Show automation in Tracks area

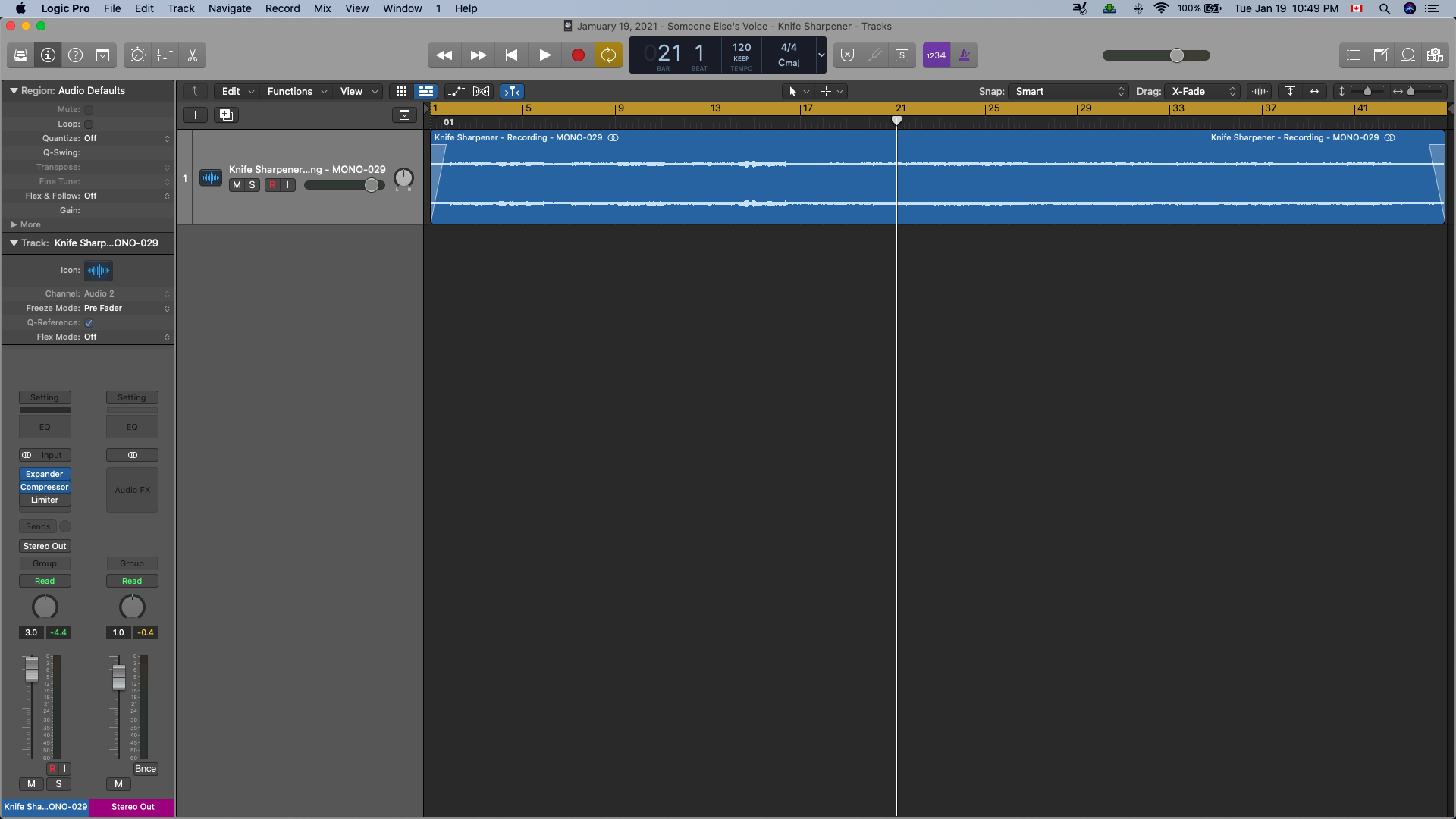click(456, 92)
